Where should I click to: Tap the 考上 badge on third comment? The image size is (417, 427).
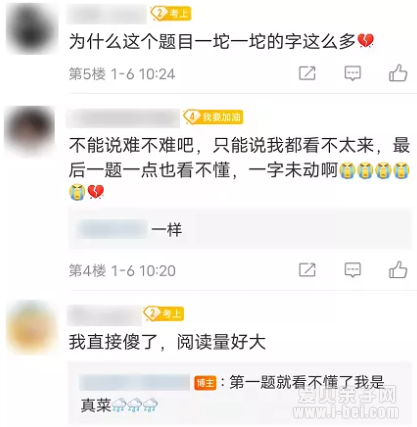[163, 314]
